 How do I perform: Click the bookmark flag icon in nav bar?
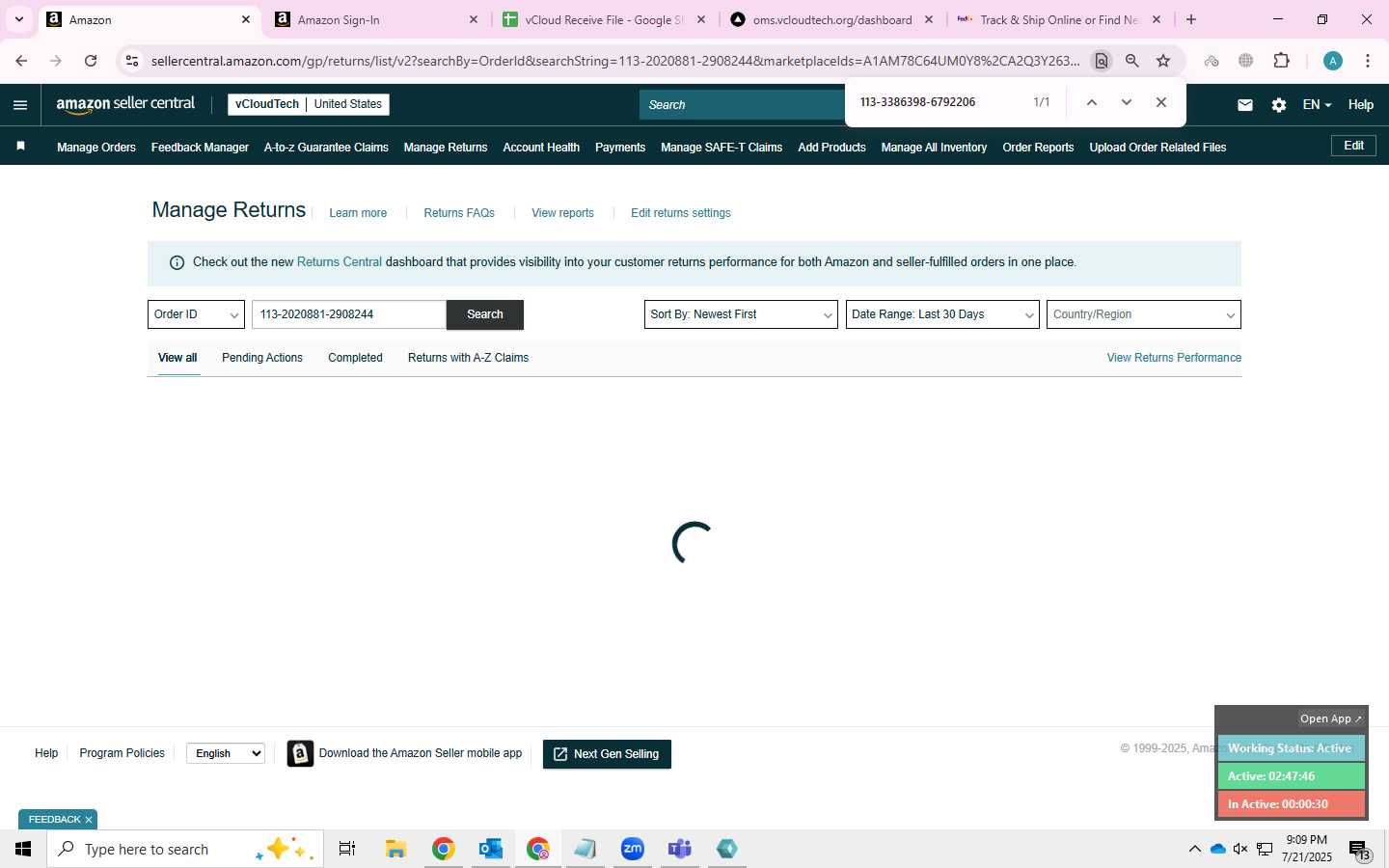(20, 147)
